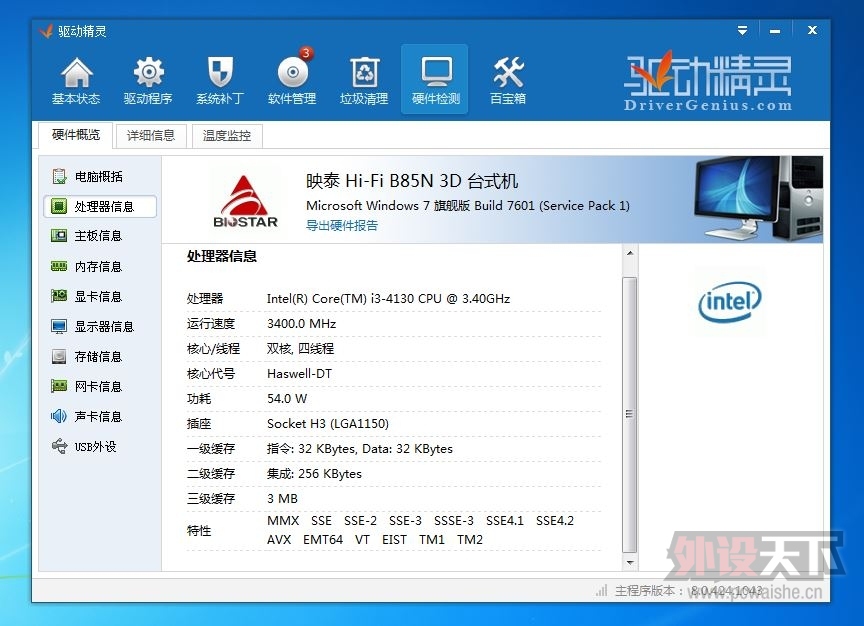Close the 驱动精灵 window
This screenshot has width=864, height=626.
(812, 30)
